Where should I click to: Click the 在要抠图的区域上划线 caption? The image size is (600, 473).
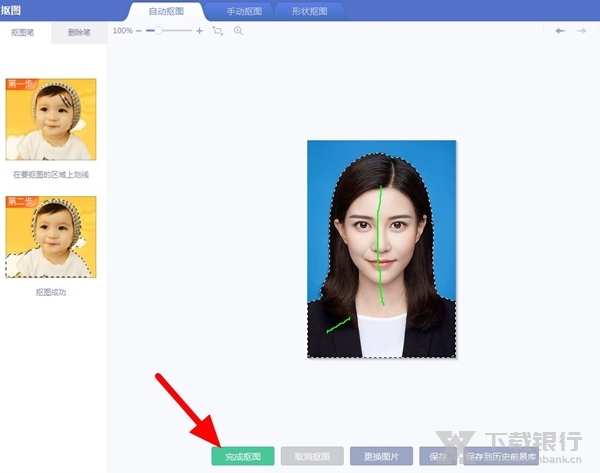click(x=51, y=175)
